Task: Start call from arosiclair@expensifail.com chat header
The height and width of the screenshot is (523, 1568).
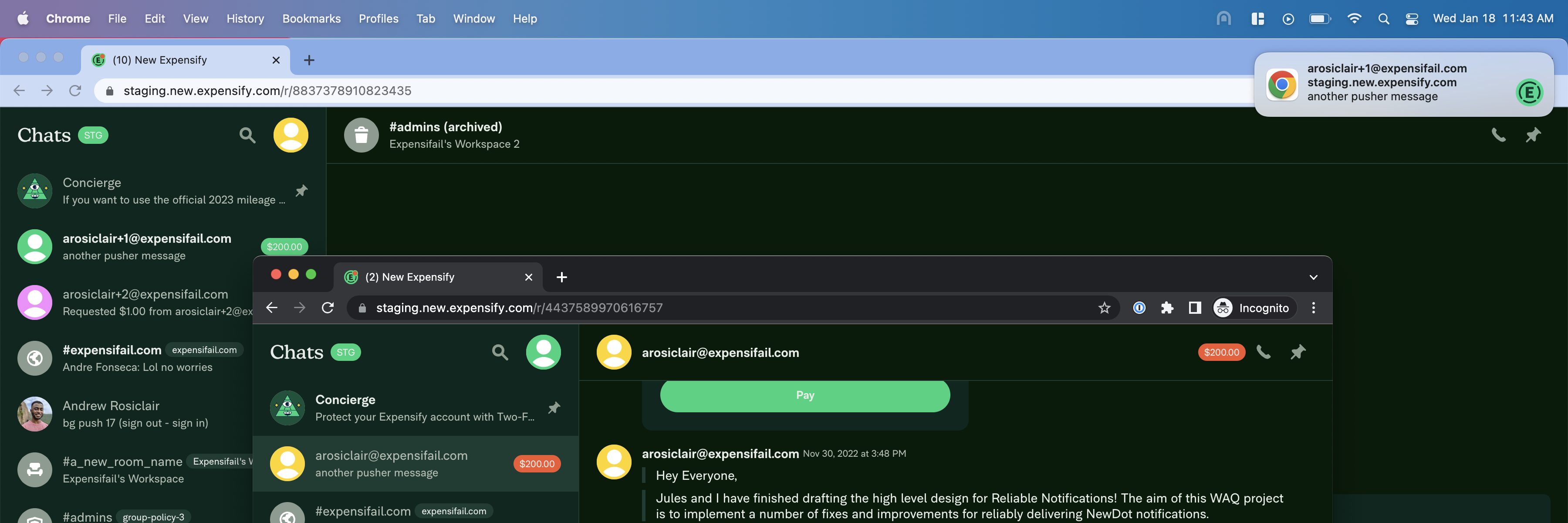Action: [1264, 352]
